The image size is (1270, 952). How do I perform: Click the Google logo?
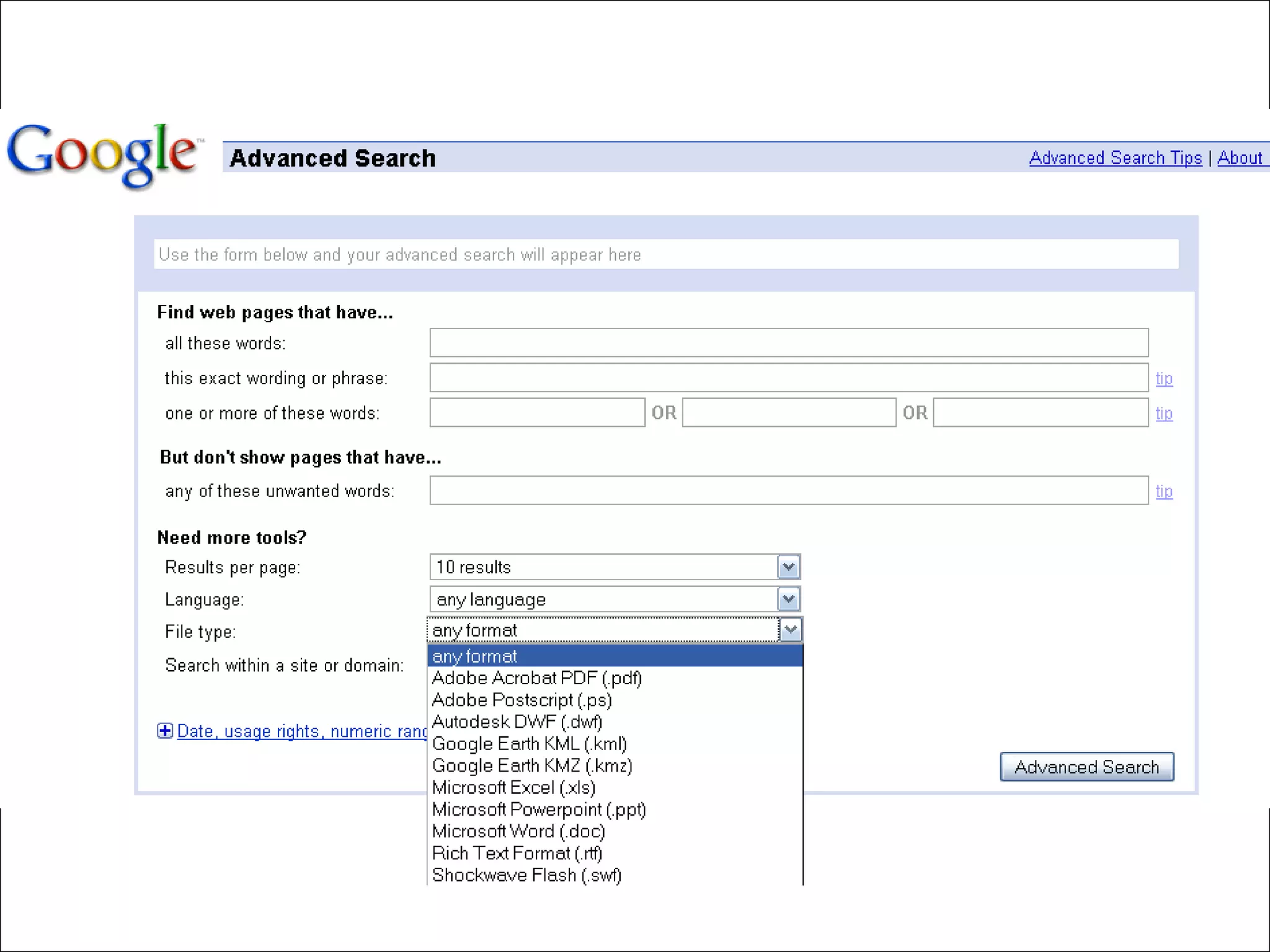[x=103, y=155]
